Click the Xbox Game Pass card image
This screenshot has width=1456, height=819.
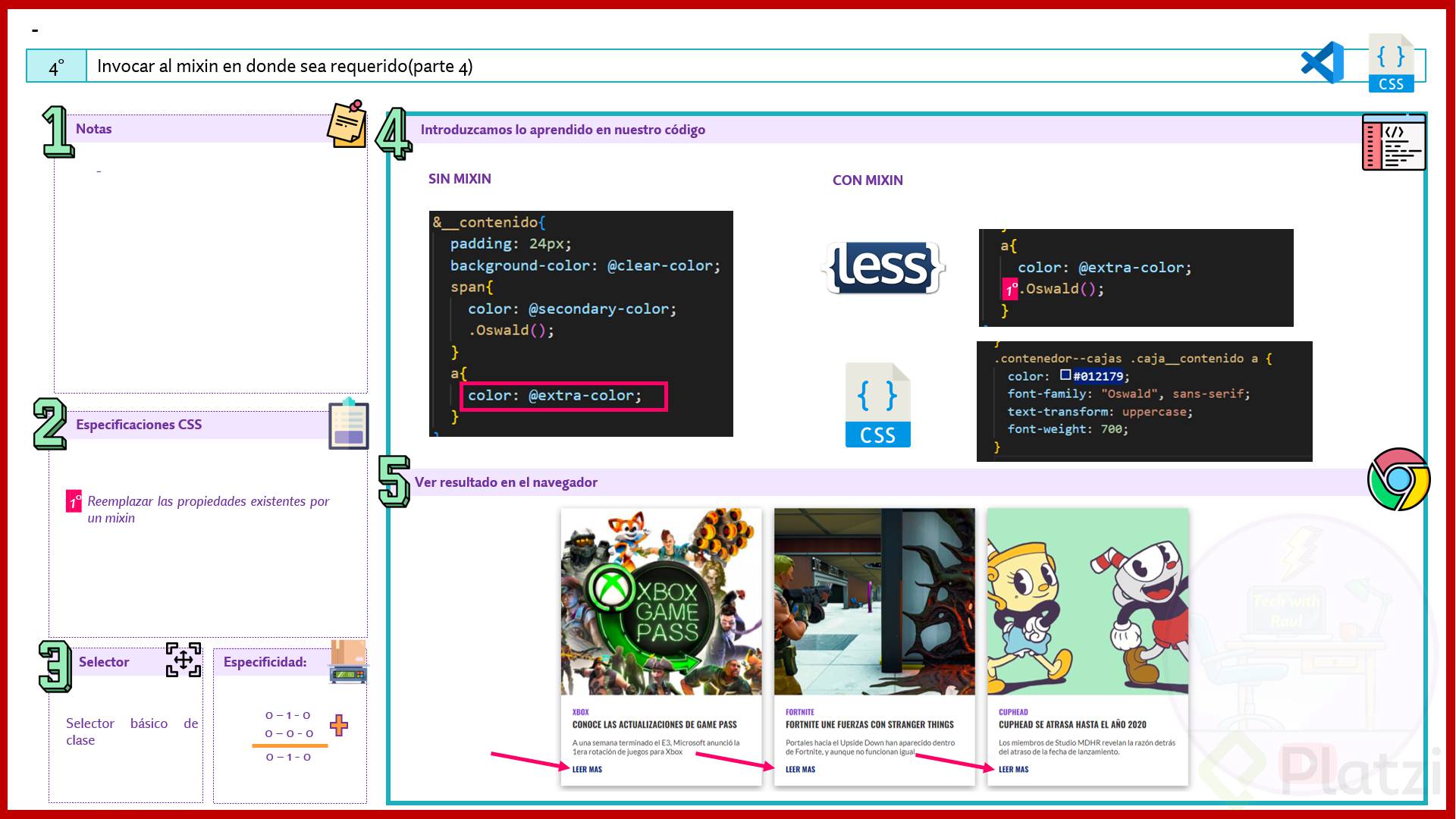661,601
